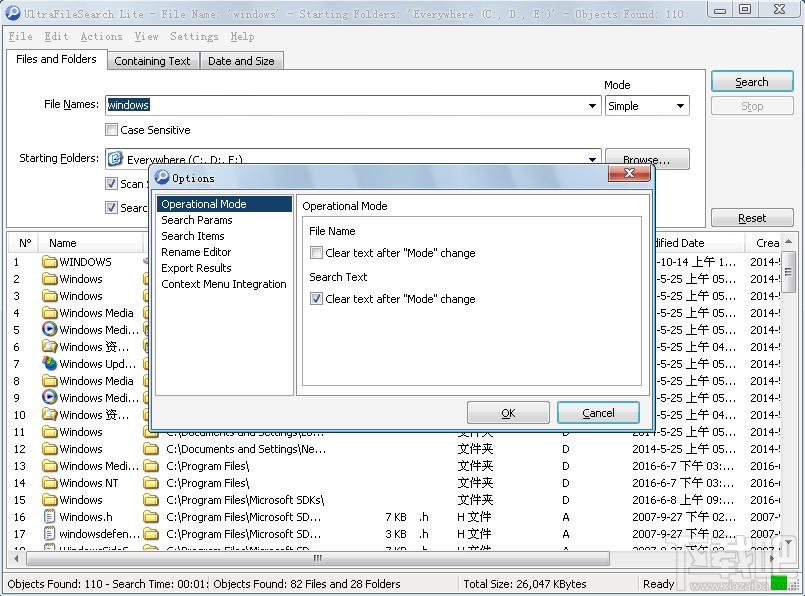Open the Actions menu

tap(101, 36)
